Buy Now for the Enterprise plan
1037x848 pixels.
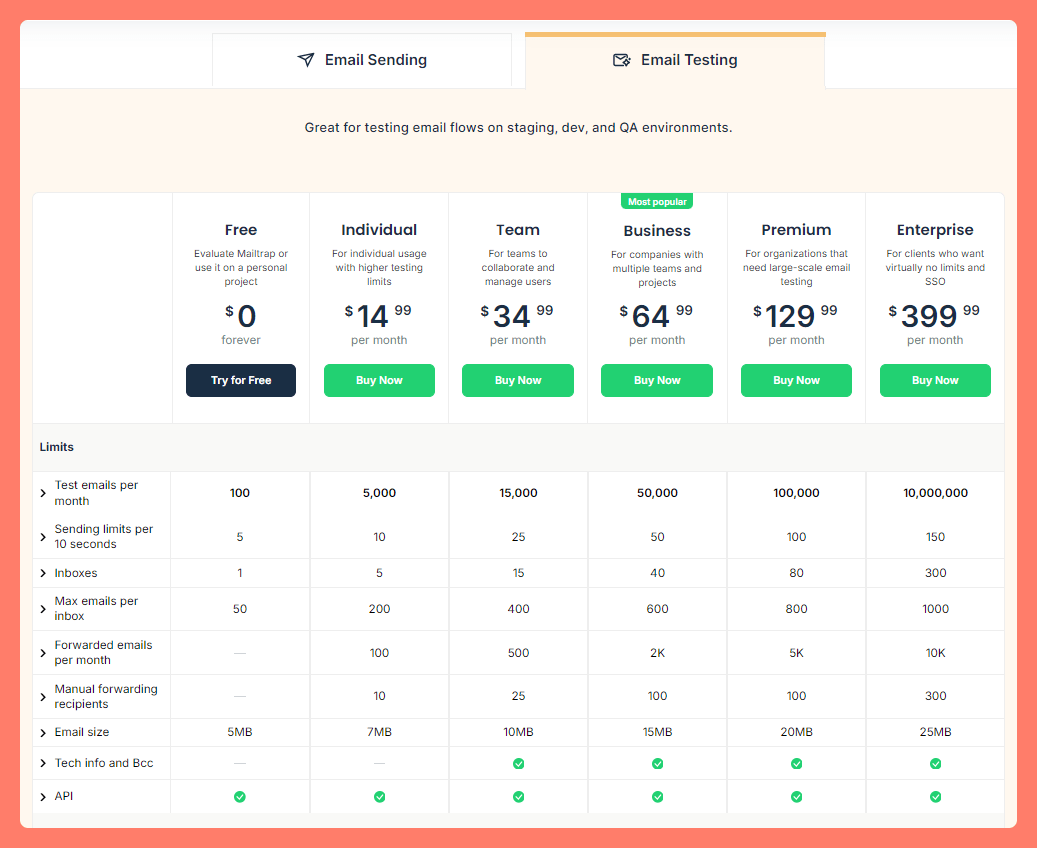[x=935, y=380]
